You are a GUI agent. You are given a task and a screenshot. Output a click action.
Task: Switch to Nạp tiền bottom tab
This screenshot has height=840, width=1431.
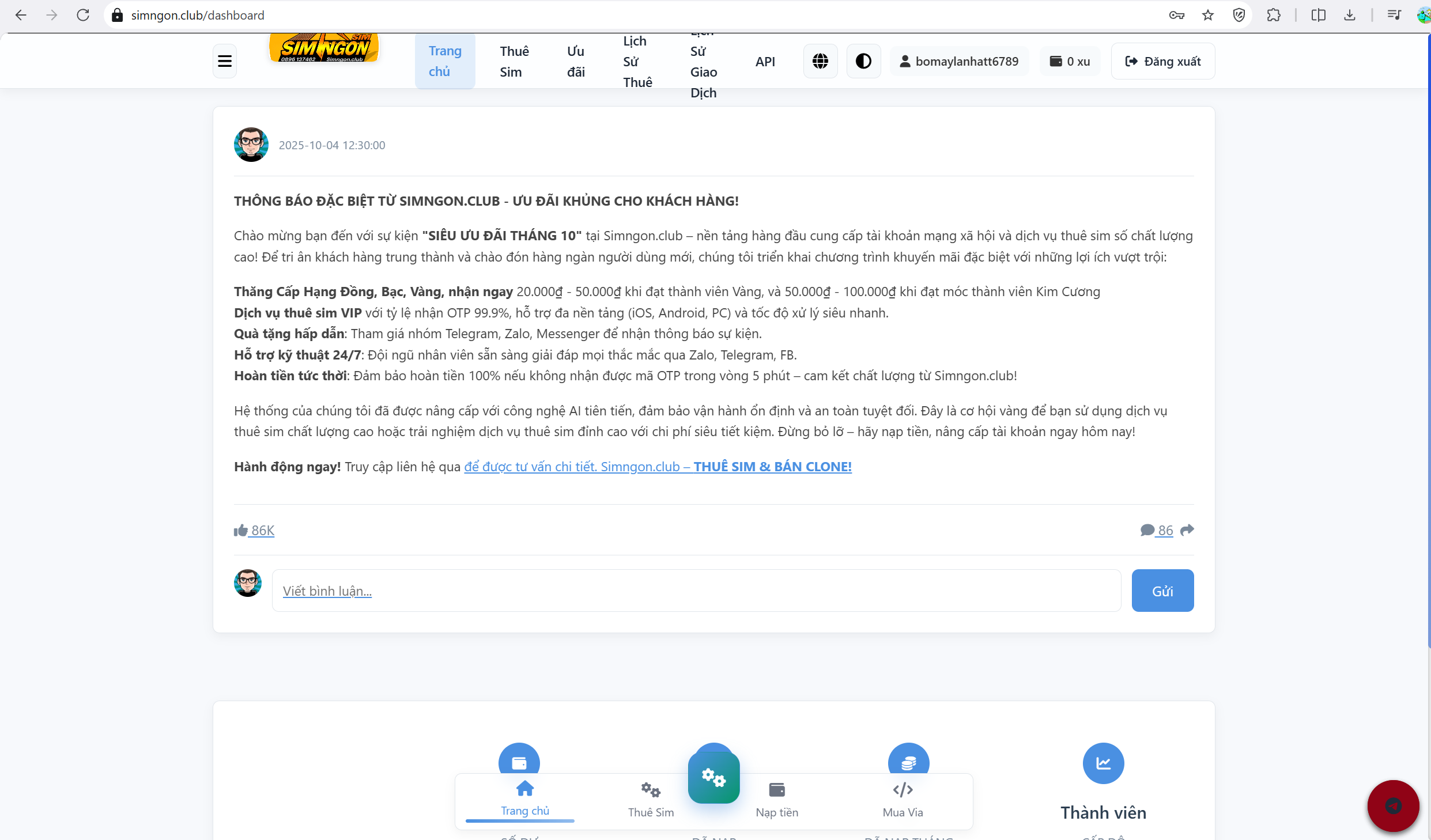pyautogui.click(x=777, y=800)
